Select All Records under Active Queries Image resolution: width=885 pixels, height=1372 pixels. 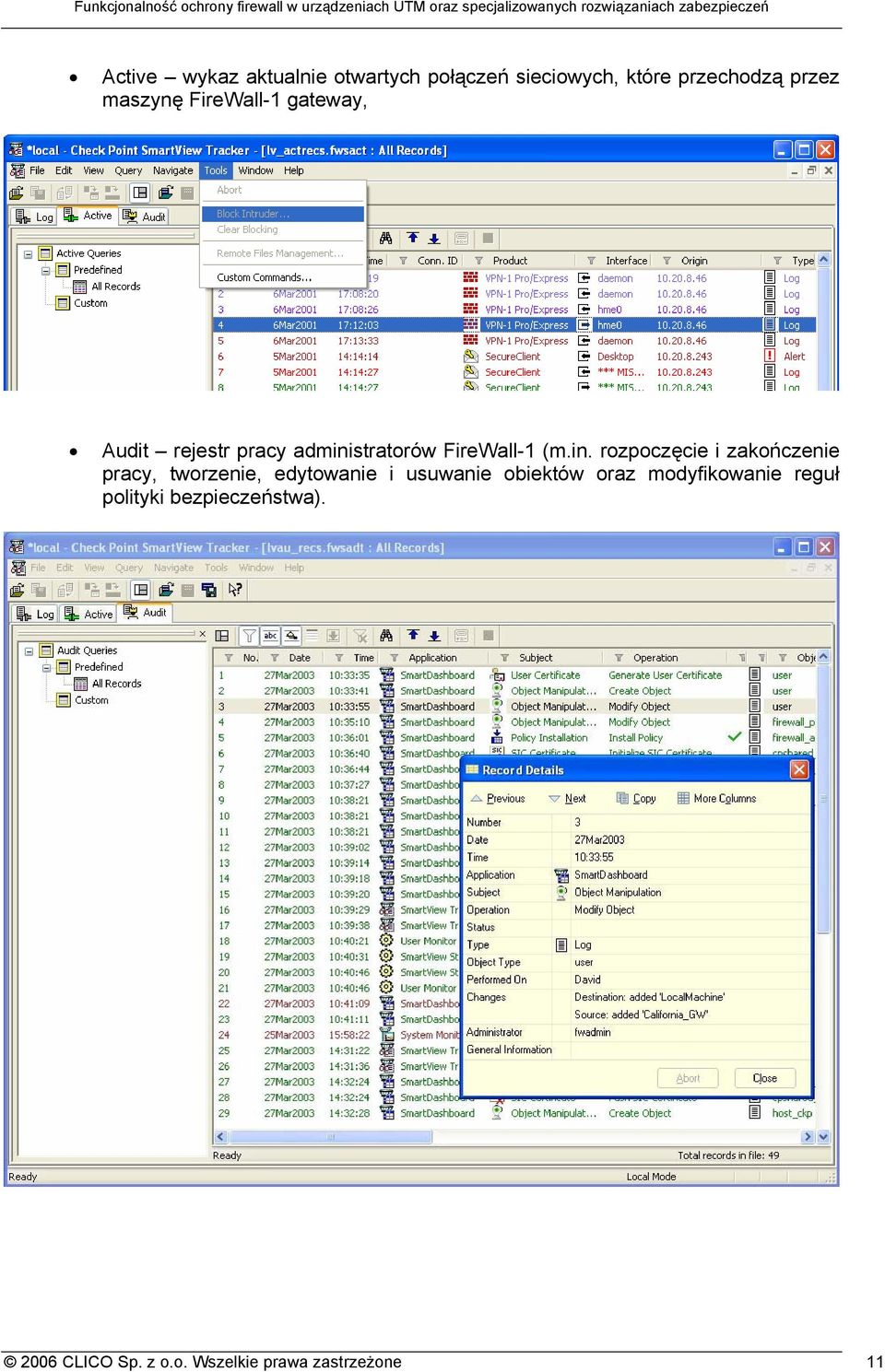(x=116, y=287)
